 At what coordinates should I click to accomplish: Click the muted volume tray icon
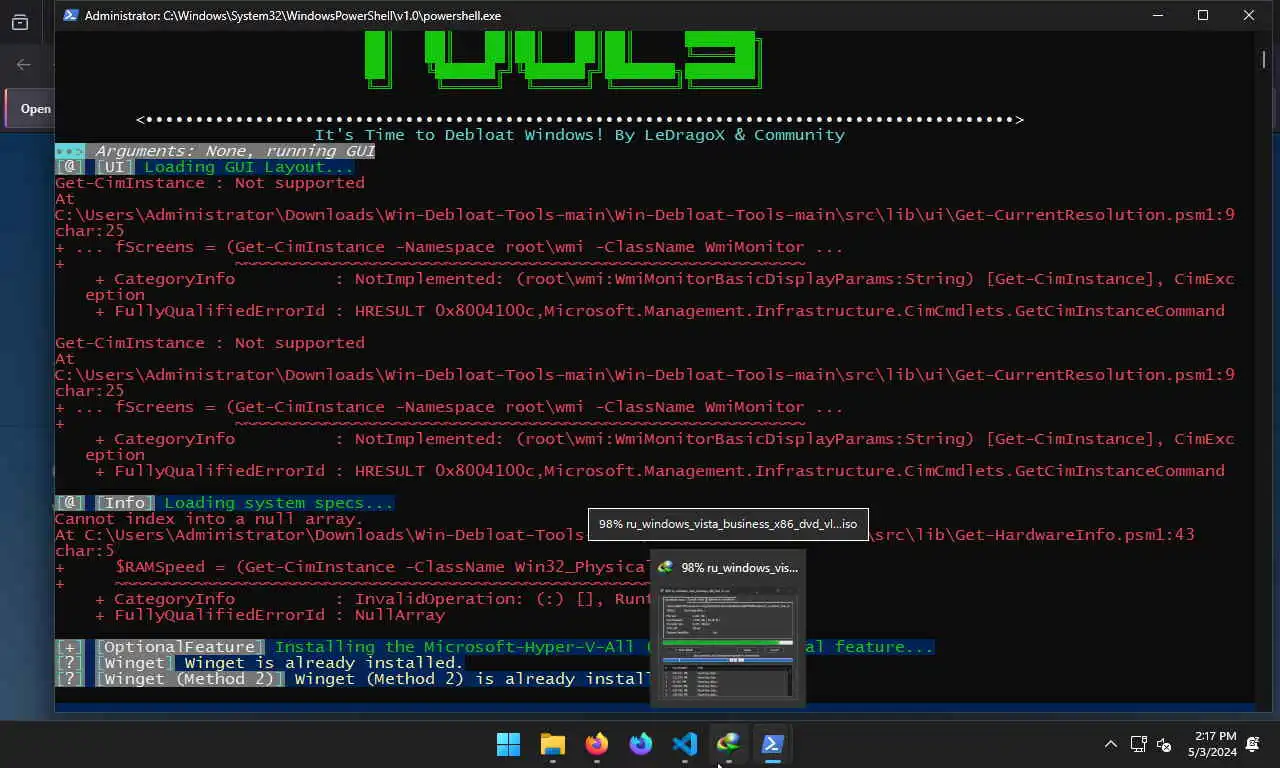[1164, 744]
